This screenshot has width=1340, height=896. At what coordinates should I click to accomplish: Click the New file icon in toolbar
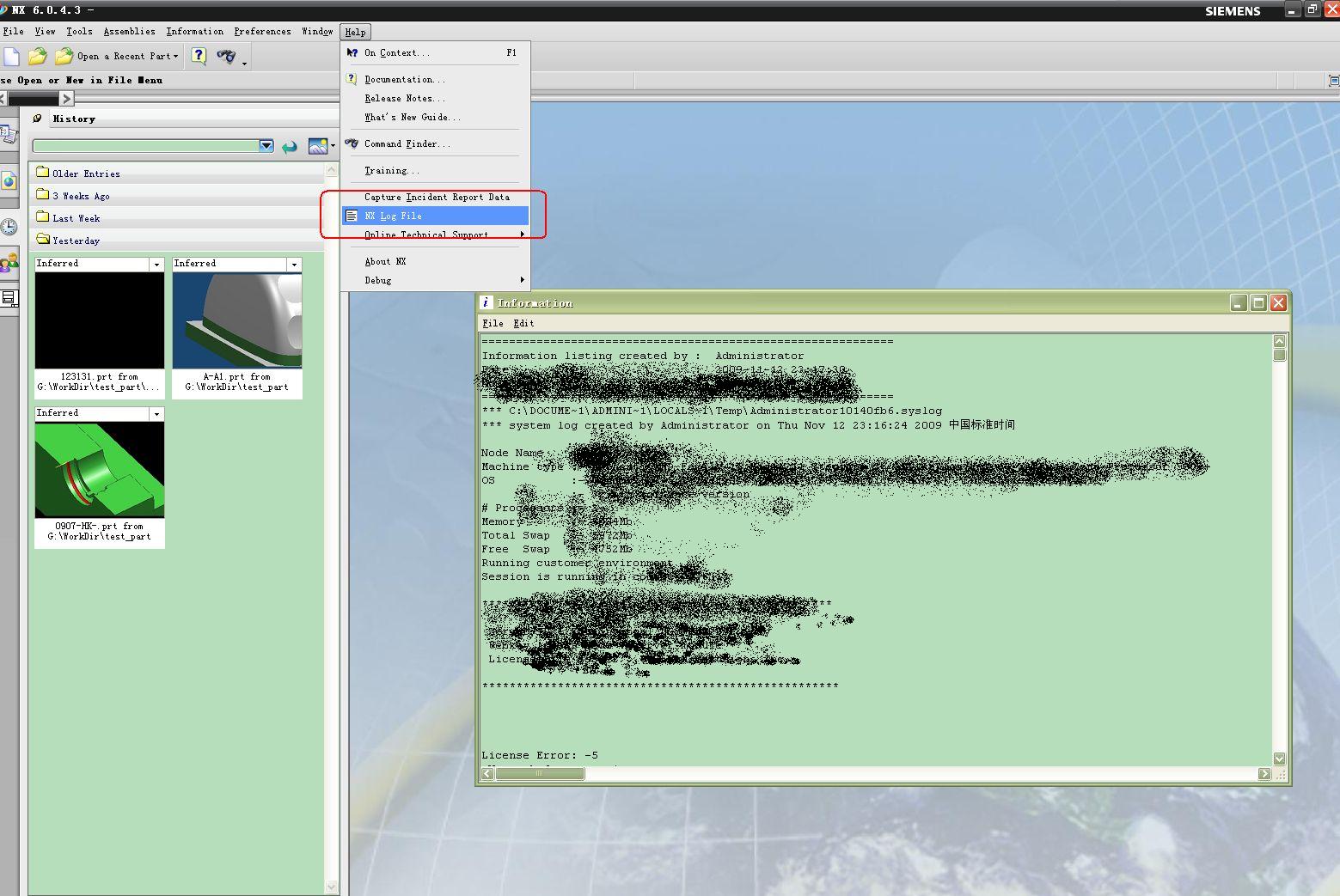(11, 57)
